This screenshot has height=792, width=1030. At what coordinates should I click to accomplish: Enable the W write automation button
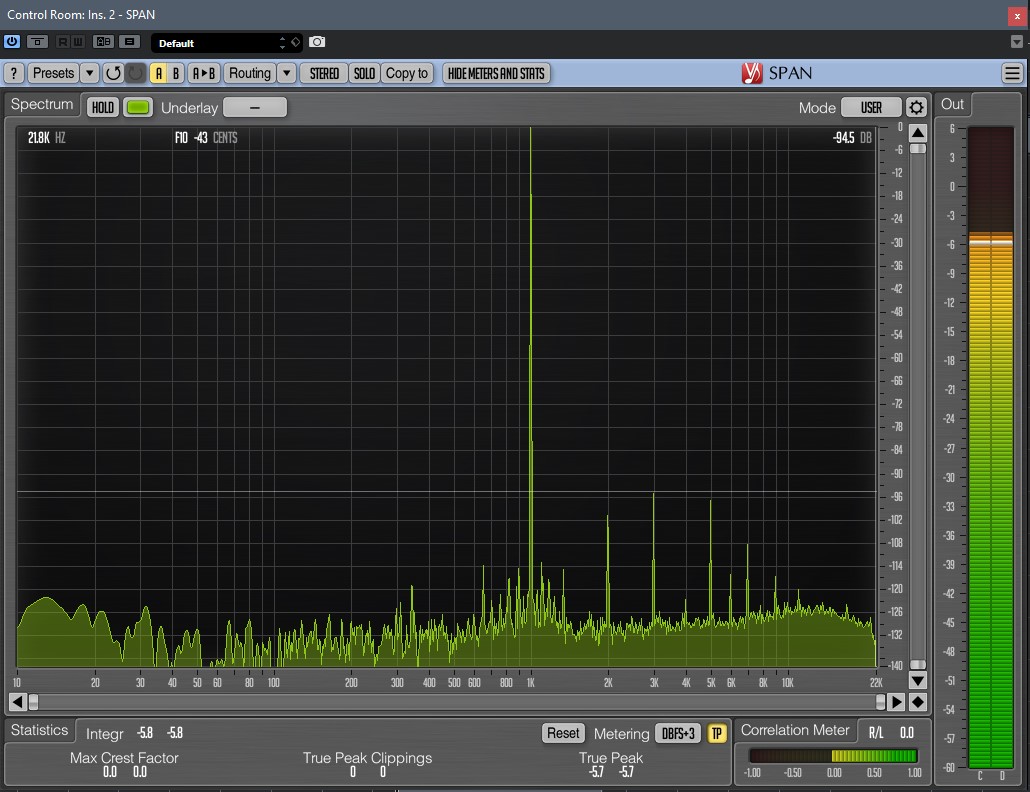tap(78, 42)
